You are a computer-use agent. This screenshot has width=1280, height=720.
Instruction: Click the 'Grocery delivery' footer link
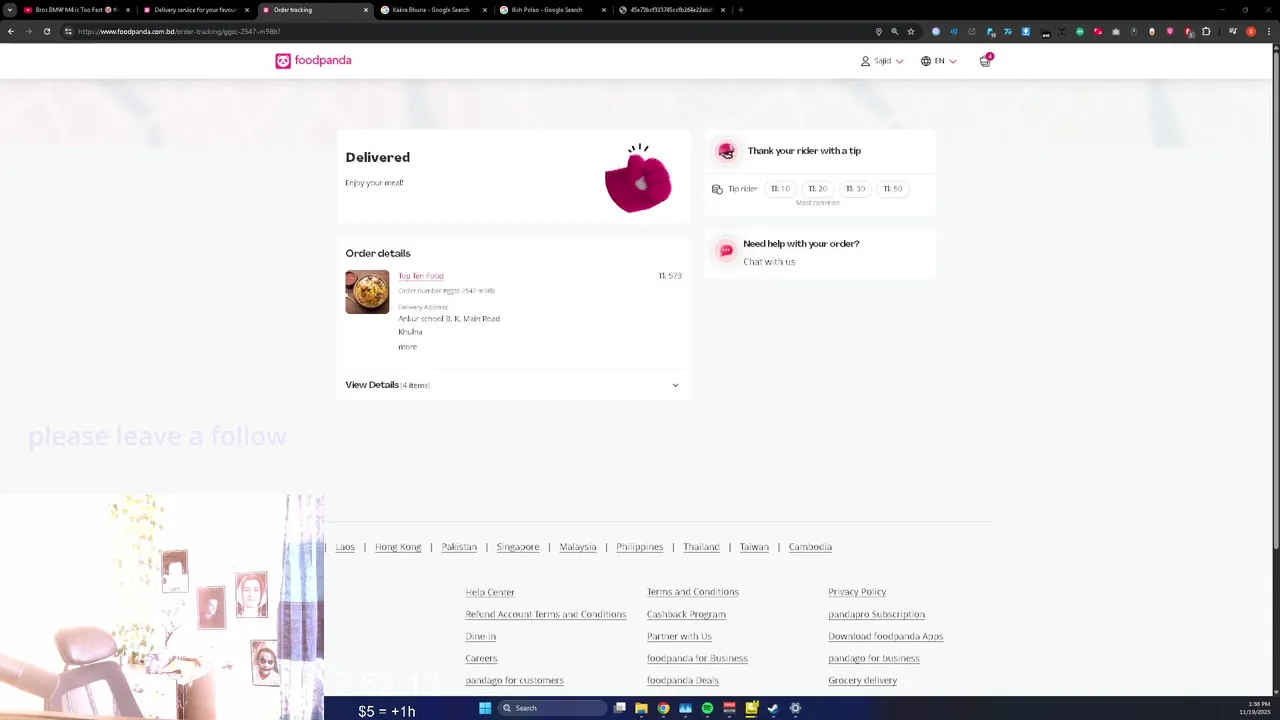tap(862, 680)
